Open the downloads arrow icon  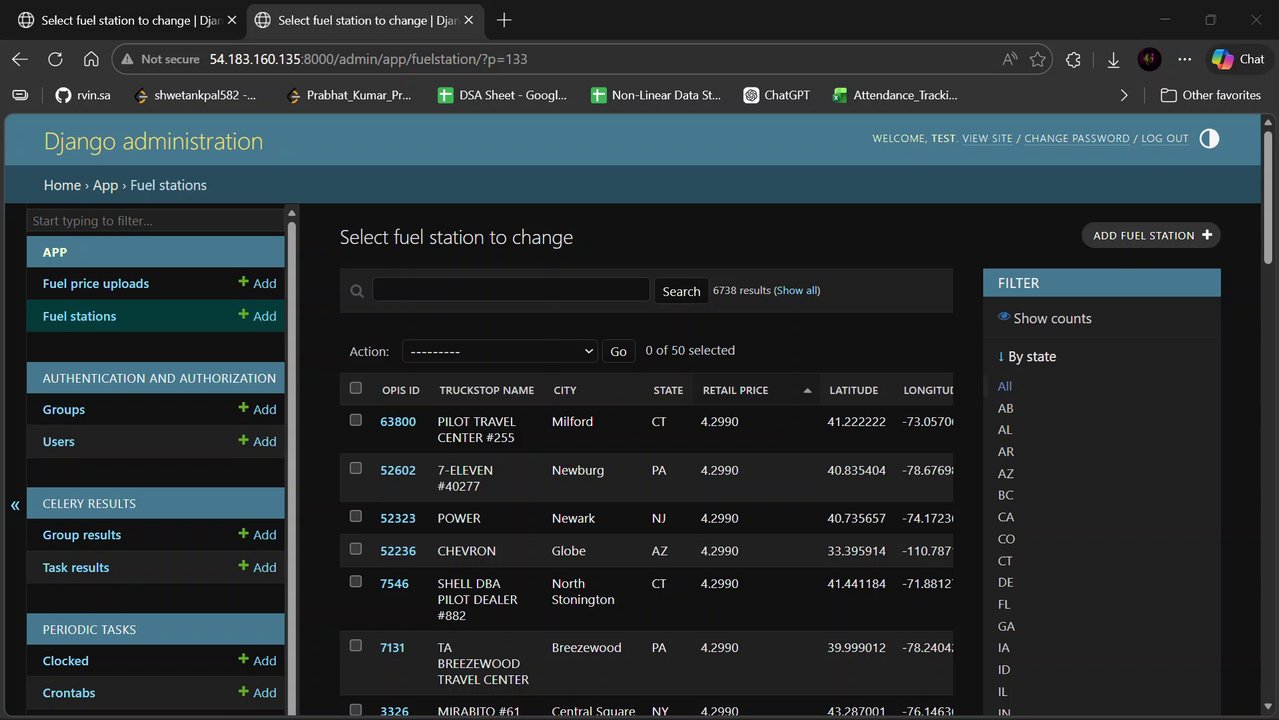(1113, 59)
